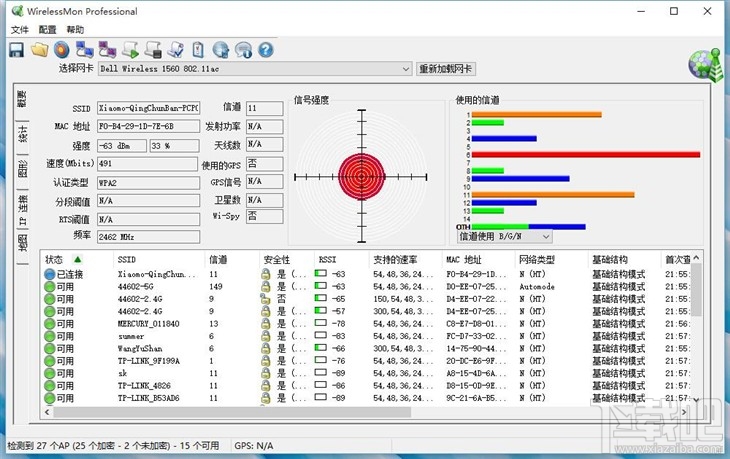Viewport: 730px width, 459px height.
Task: Click the lock icon in TP-LINK_4826 row
Action: click(x=265, y=386)
